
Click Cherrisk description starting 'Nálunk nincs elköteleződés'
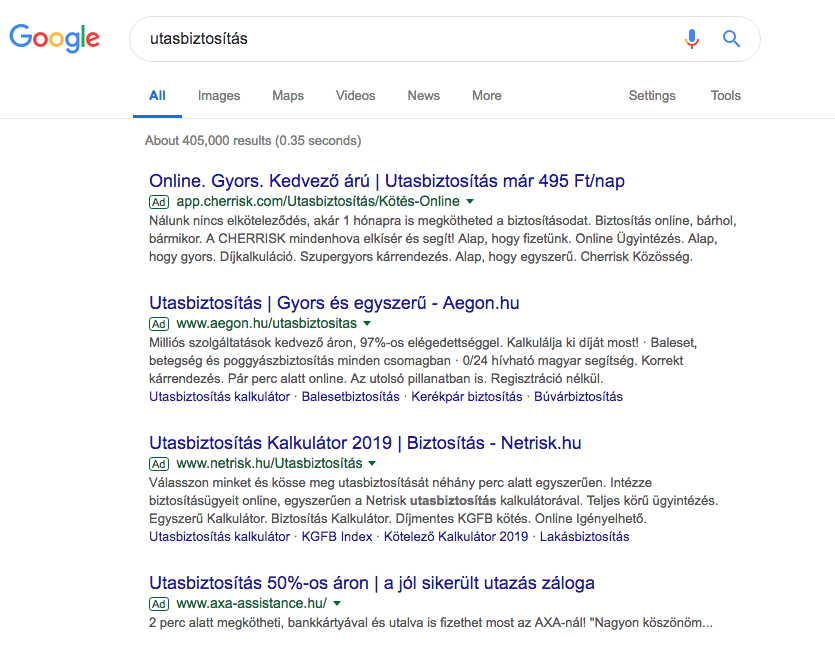pos(443,239)
